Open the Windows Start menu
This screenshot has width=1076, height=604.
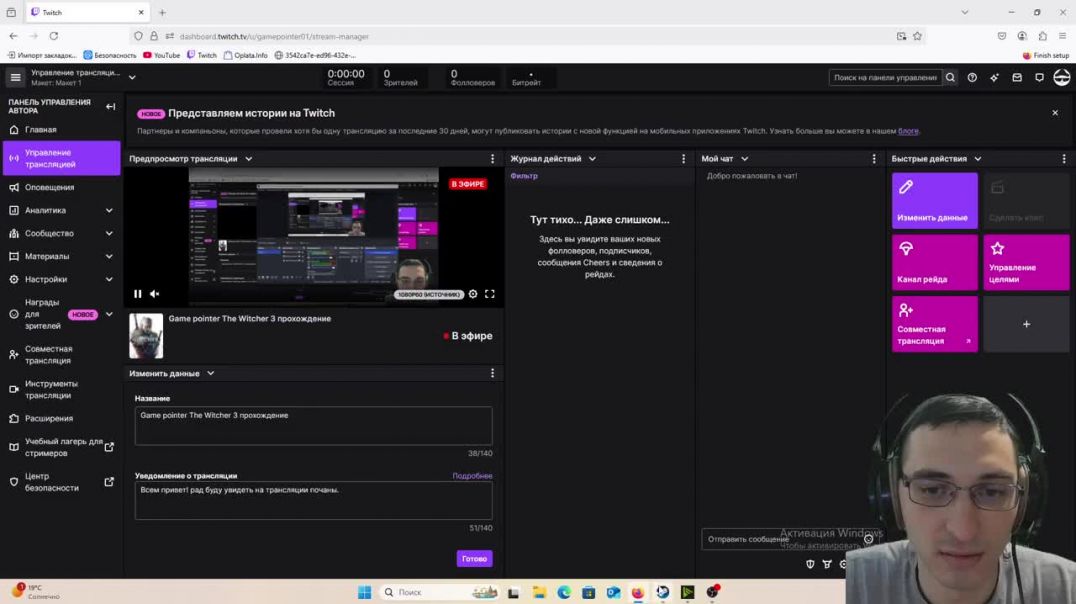pos(364,592)
